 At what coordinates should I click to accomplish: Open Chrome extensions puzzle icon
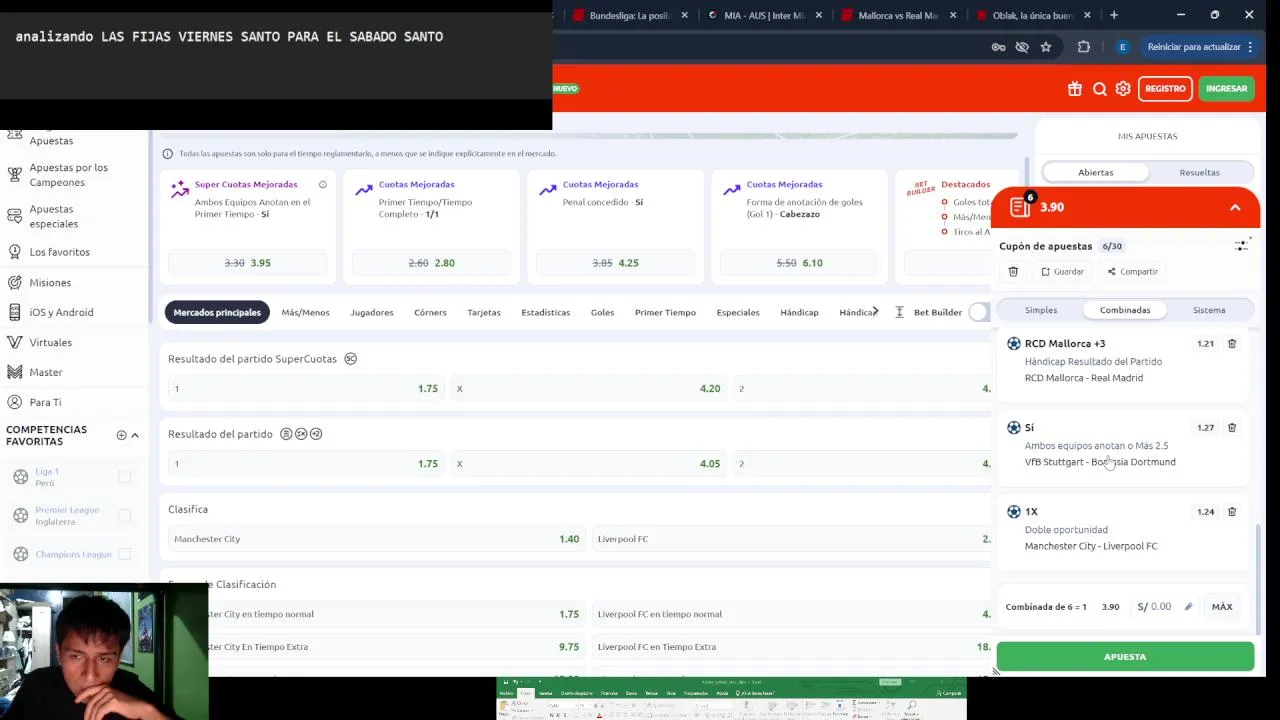tap(1084, 47)
